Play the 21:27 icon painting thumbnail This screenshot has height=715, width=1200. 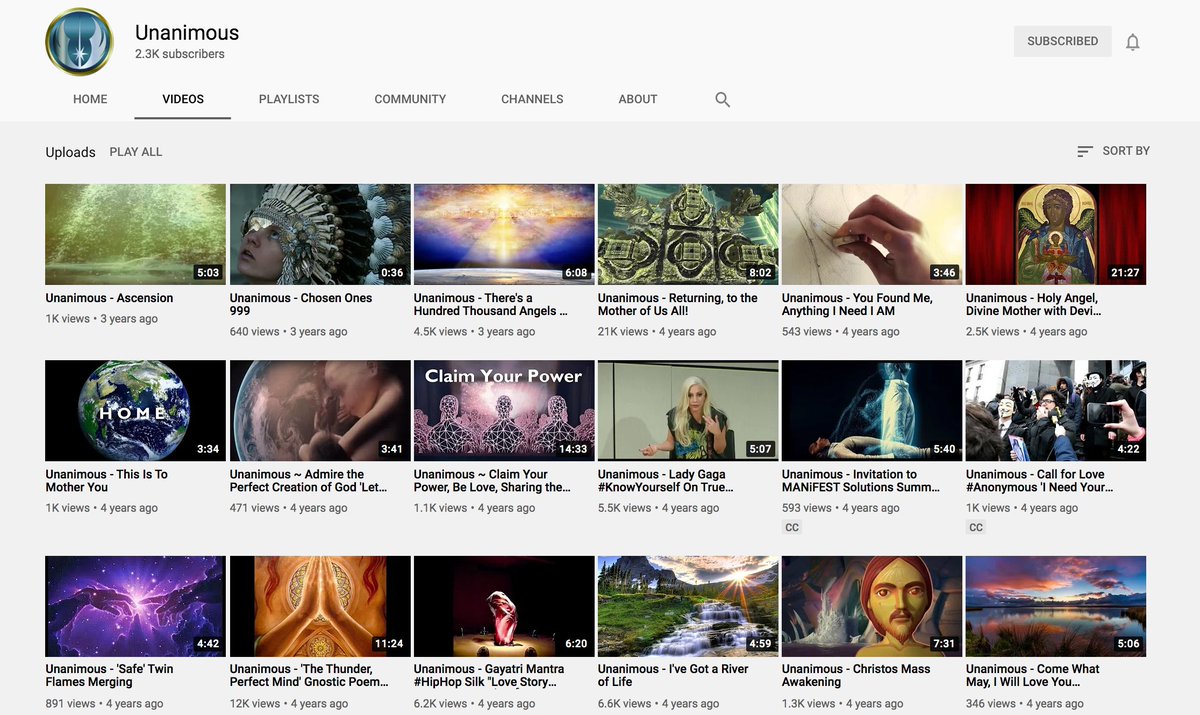(x=1056, y=234)
